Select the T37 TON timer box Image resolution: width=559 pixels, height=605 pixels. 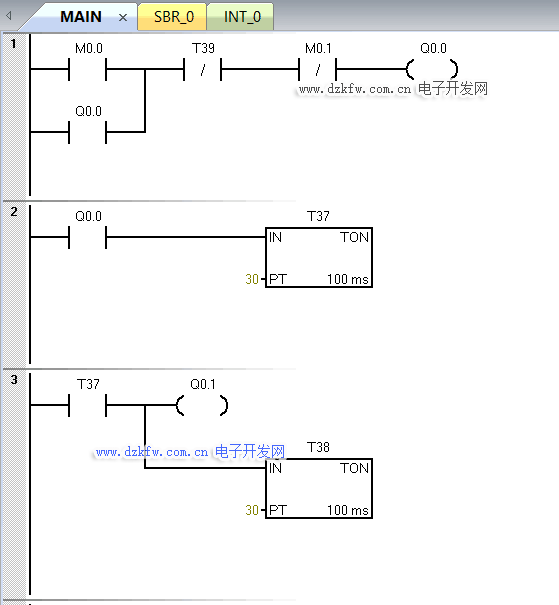pos(319,257)
